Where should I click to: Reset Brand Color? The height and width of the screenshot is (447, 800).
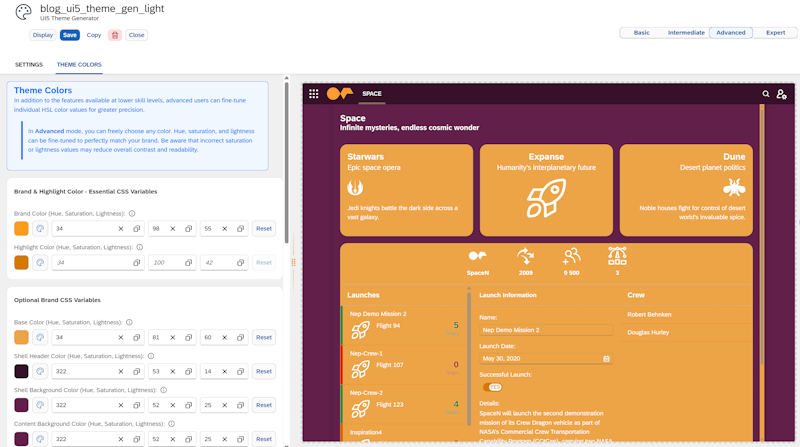pyautogui.click(x=264, y=229)
